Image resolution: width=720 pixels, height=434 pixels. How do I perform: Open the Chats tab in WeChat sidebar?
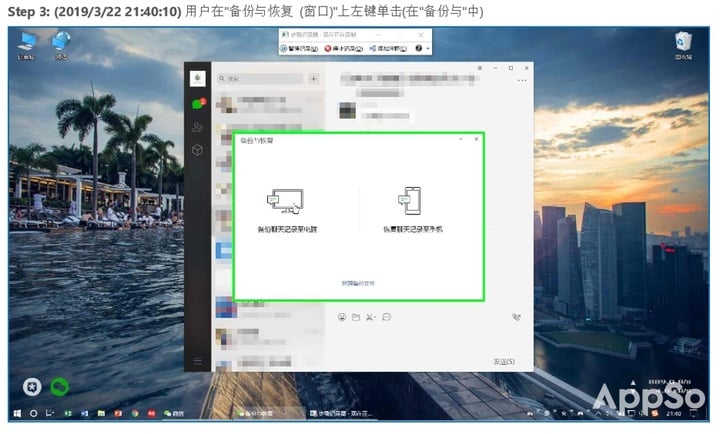[198, 104]
